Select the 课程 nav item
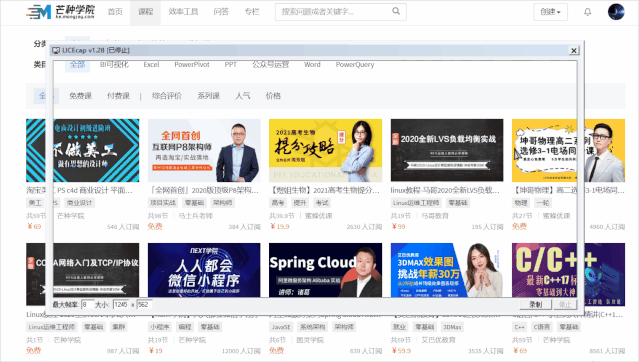639x362 pixels. click(145, 12)
